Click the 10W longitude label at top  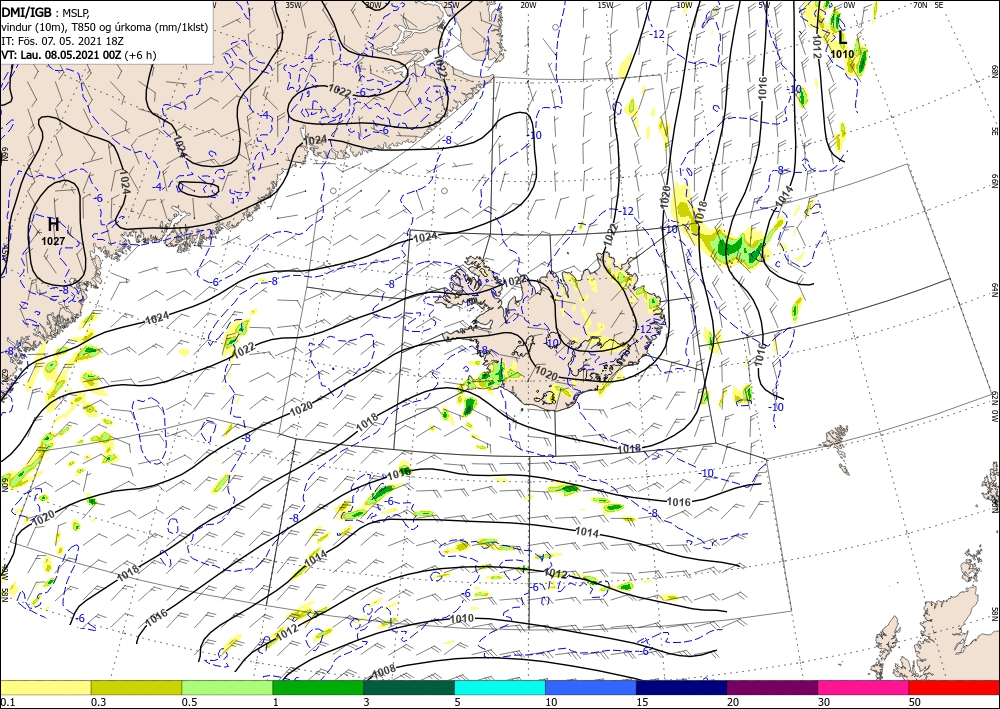(684, 5)
